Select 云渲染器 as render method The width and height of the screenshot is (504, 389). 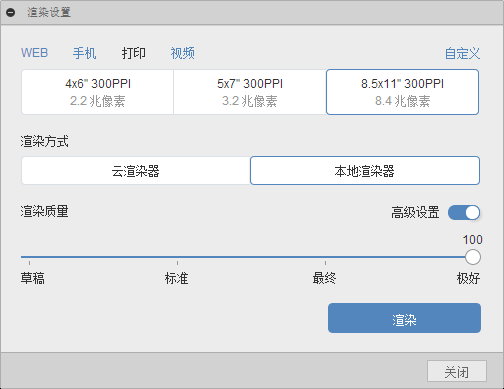[136, 171]
